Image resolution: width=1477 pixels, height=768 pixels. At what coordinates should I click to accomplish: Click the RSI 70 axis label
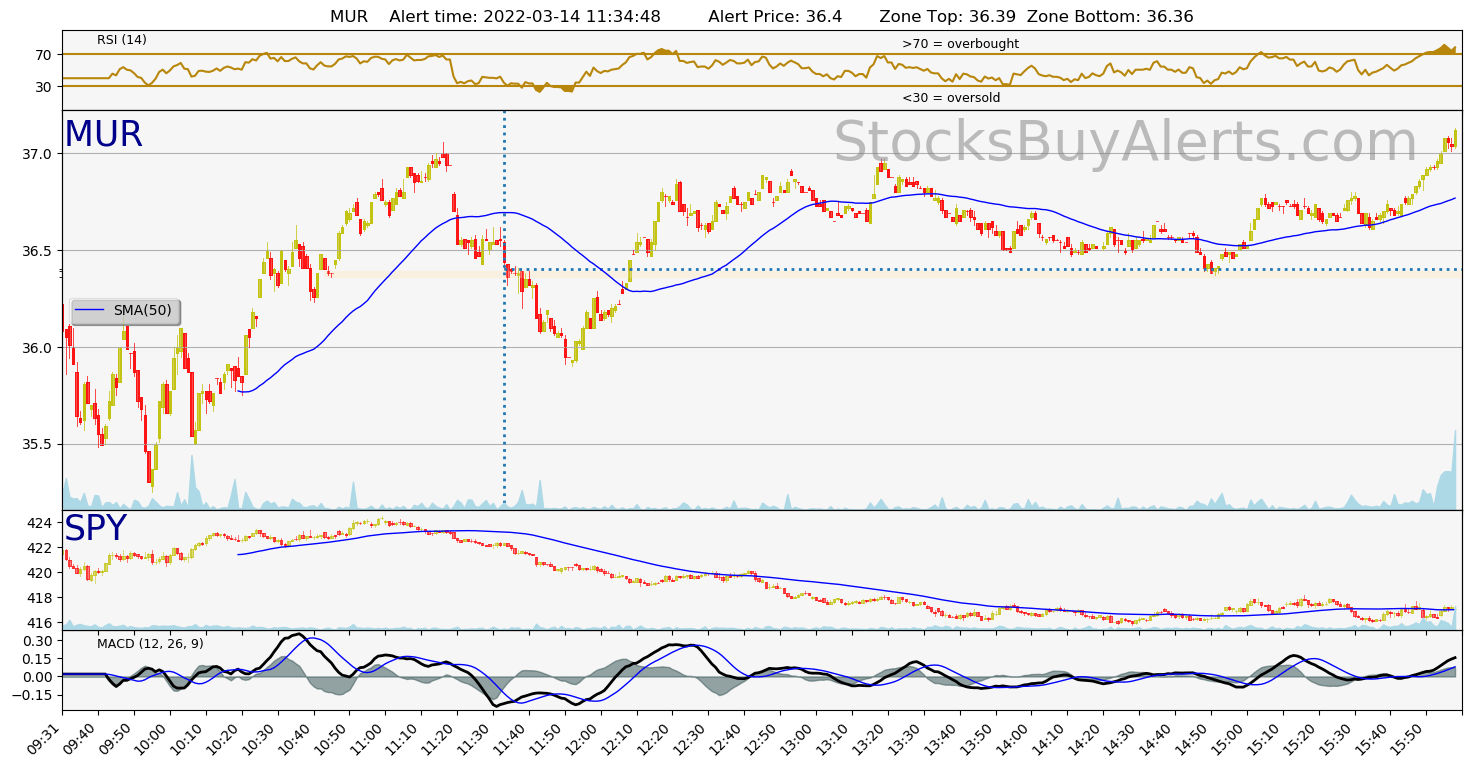coord(45,55)
